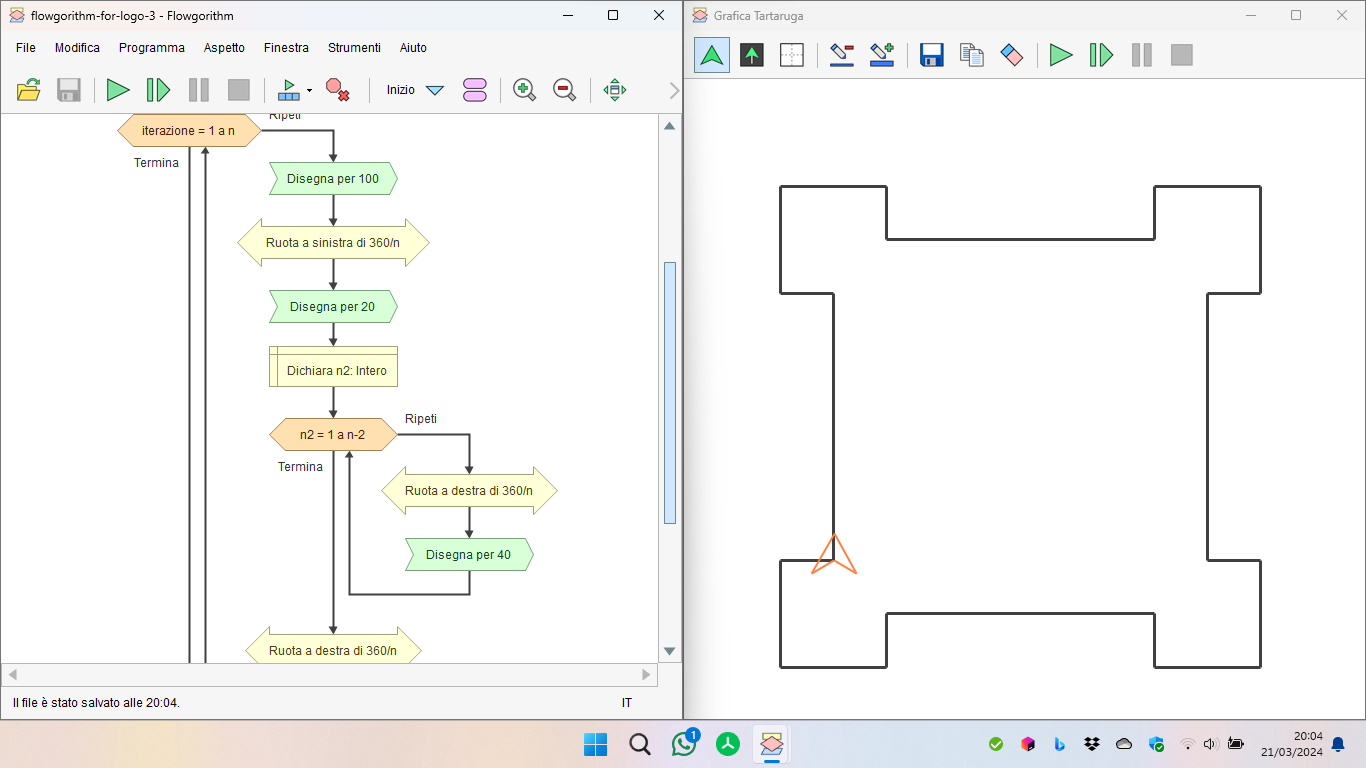Screen dimensions: 1366x768
Task: Select the 'Disegna per 20' shape
Action: click(333, 307)
